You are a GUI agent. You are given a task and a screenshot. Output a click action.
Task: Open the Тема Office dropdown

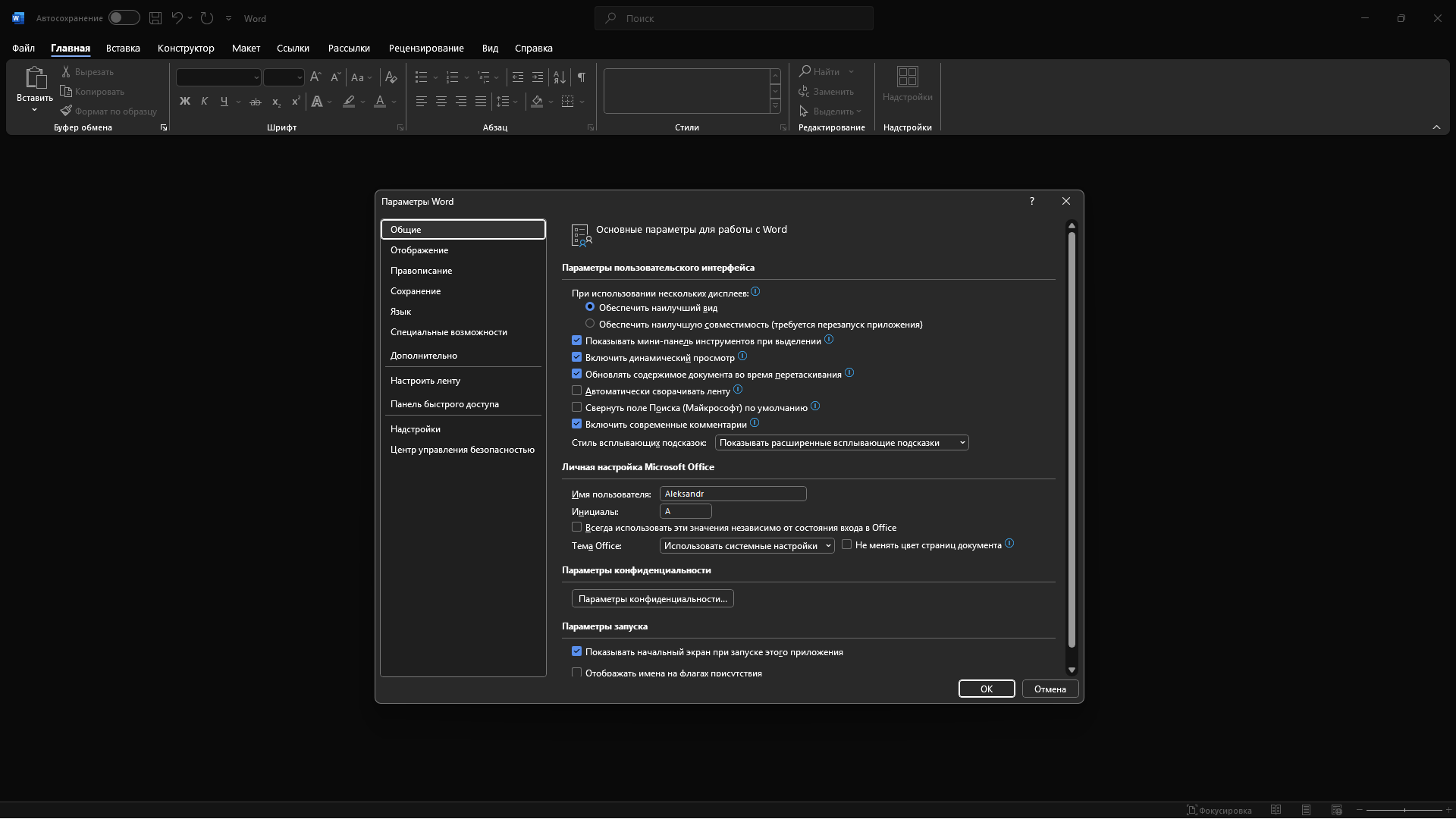click(747, 546)
